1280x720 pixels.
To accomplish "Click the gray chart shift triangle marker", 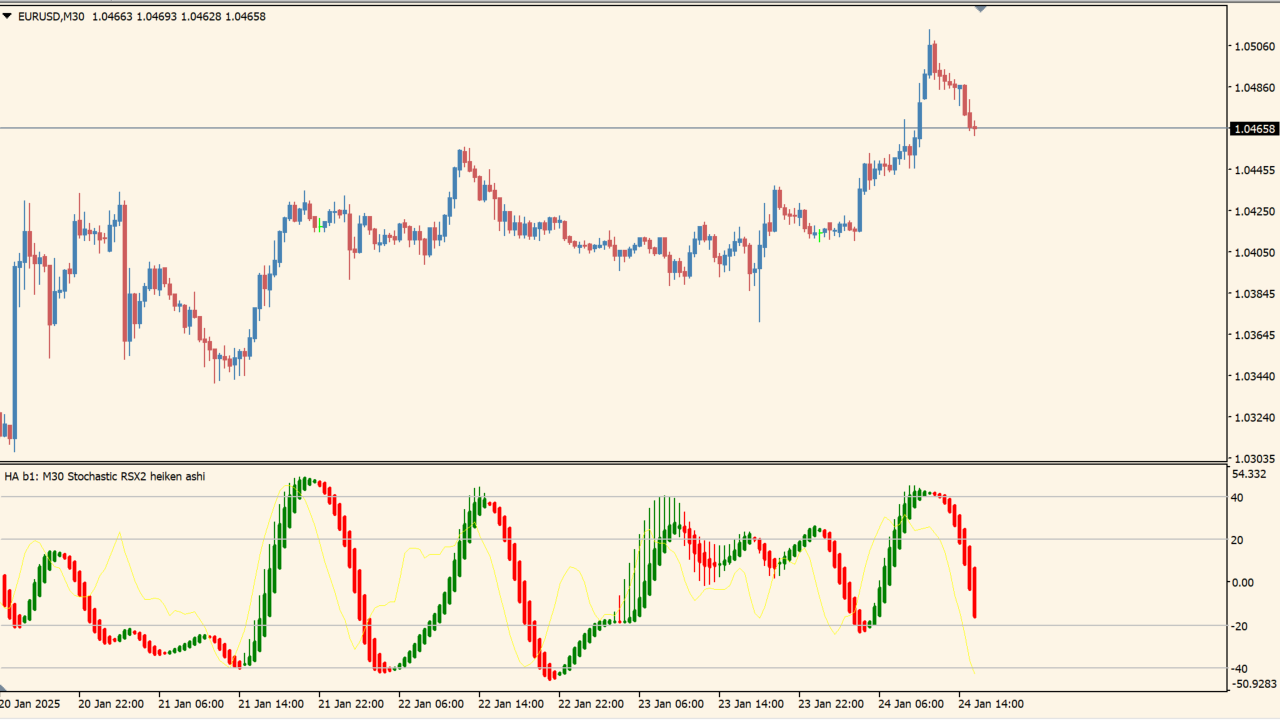I will pyautogui.click(x=980, y=9).
